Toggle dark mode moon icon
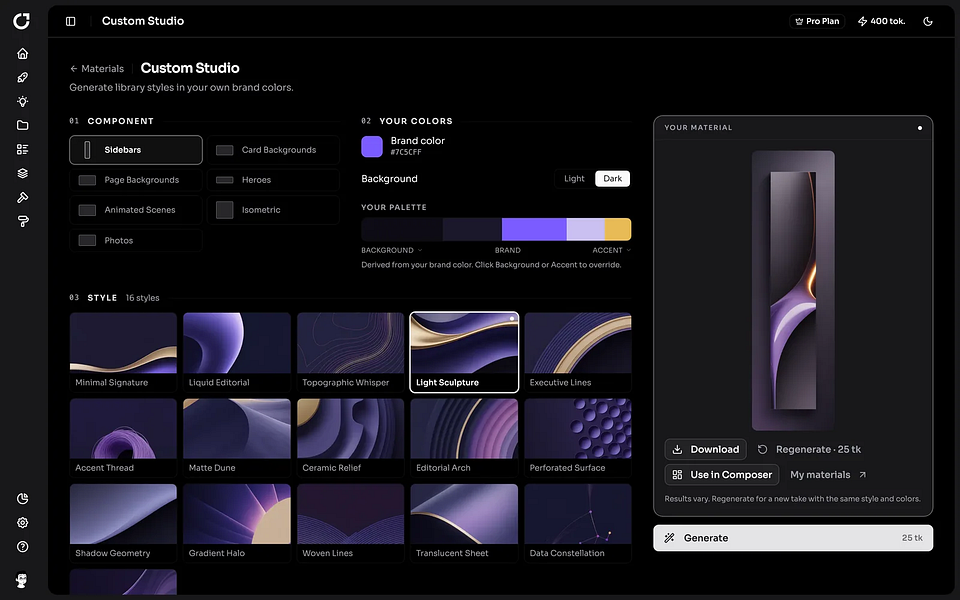 tap(928, 21)
